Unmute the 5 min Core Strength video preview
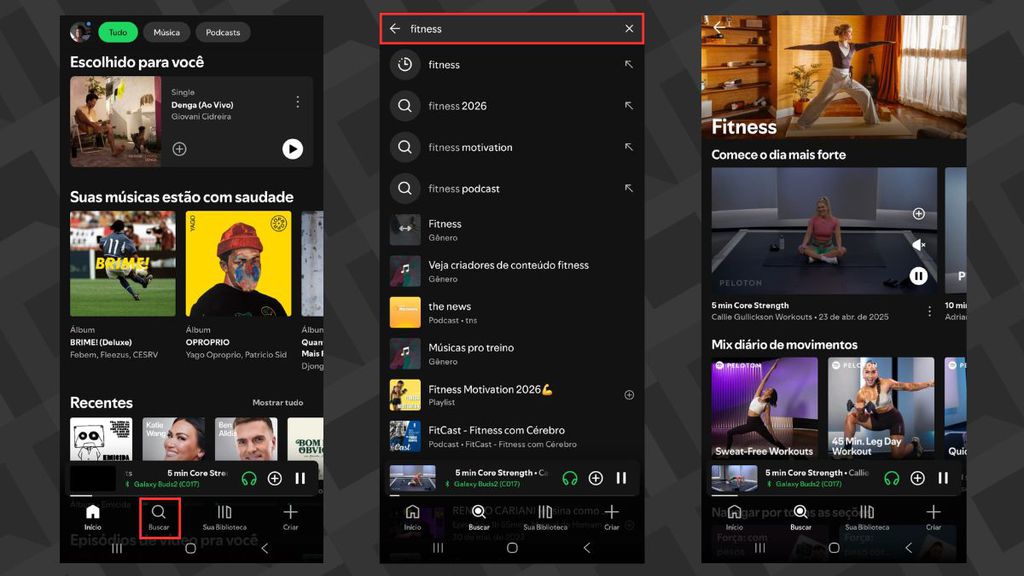Screen dimensions: 1024x576 pos(919,245)
